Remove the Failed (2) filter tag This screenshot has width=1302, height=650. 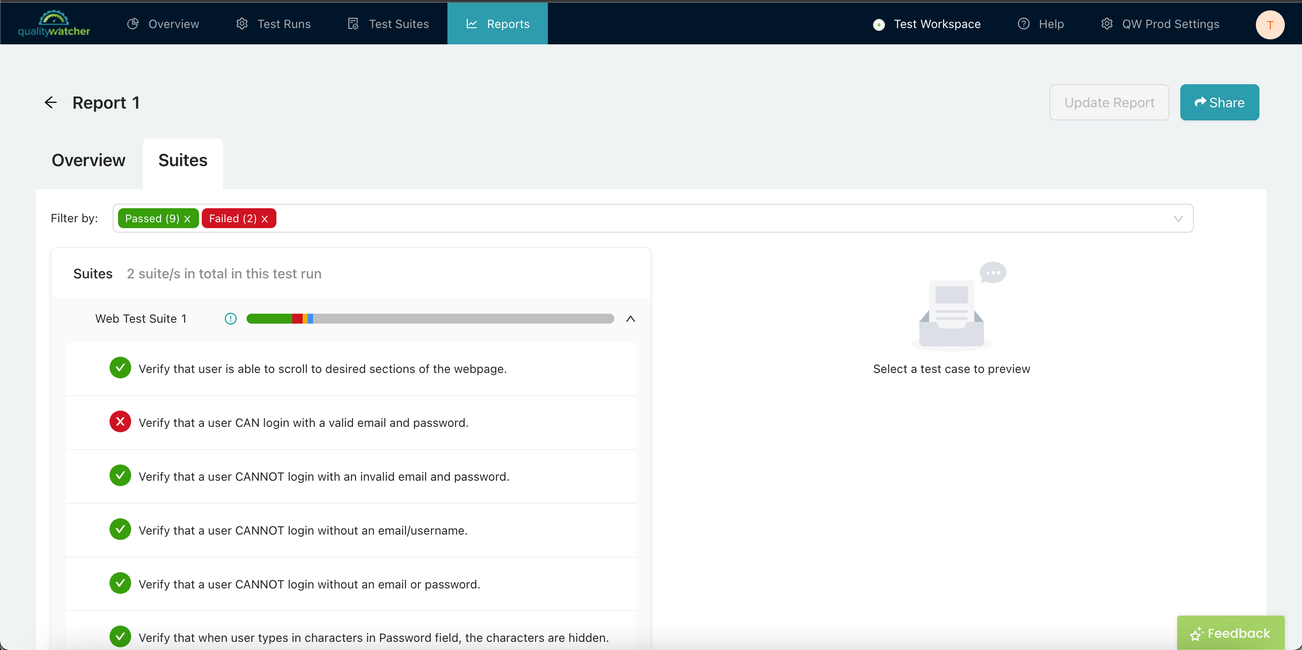pyautogui.click(x=265, y=219)
